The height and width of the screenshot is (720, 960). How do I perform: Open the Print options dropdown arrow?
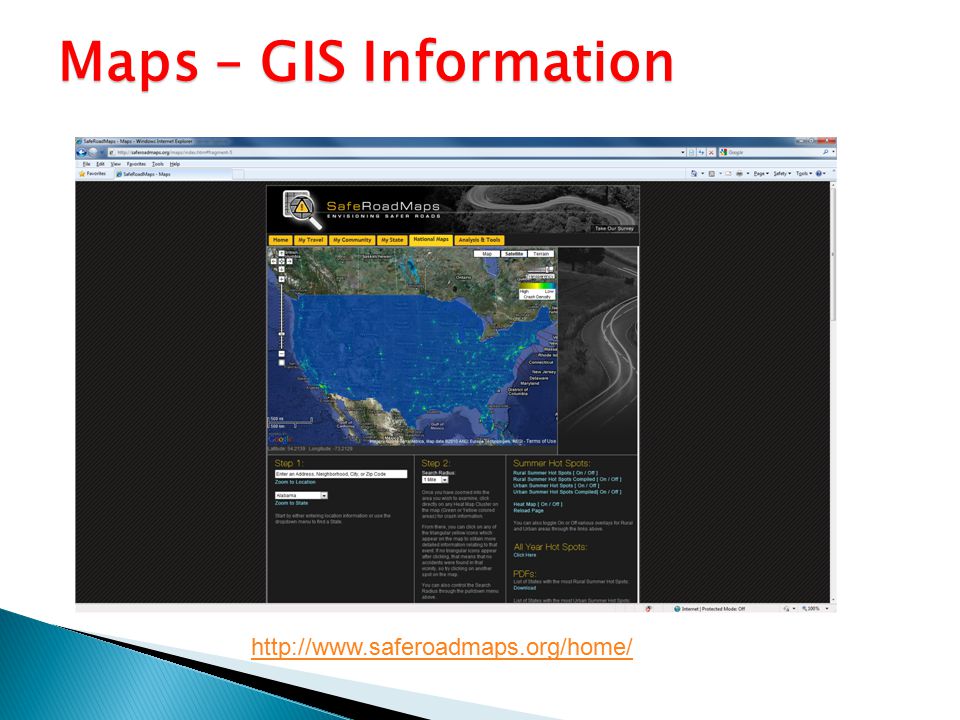tap(748, 174)
